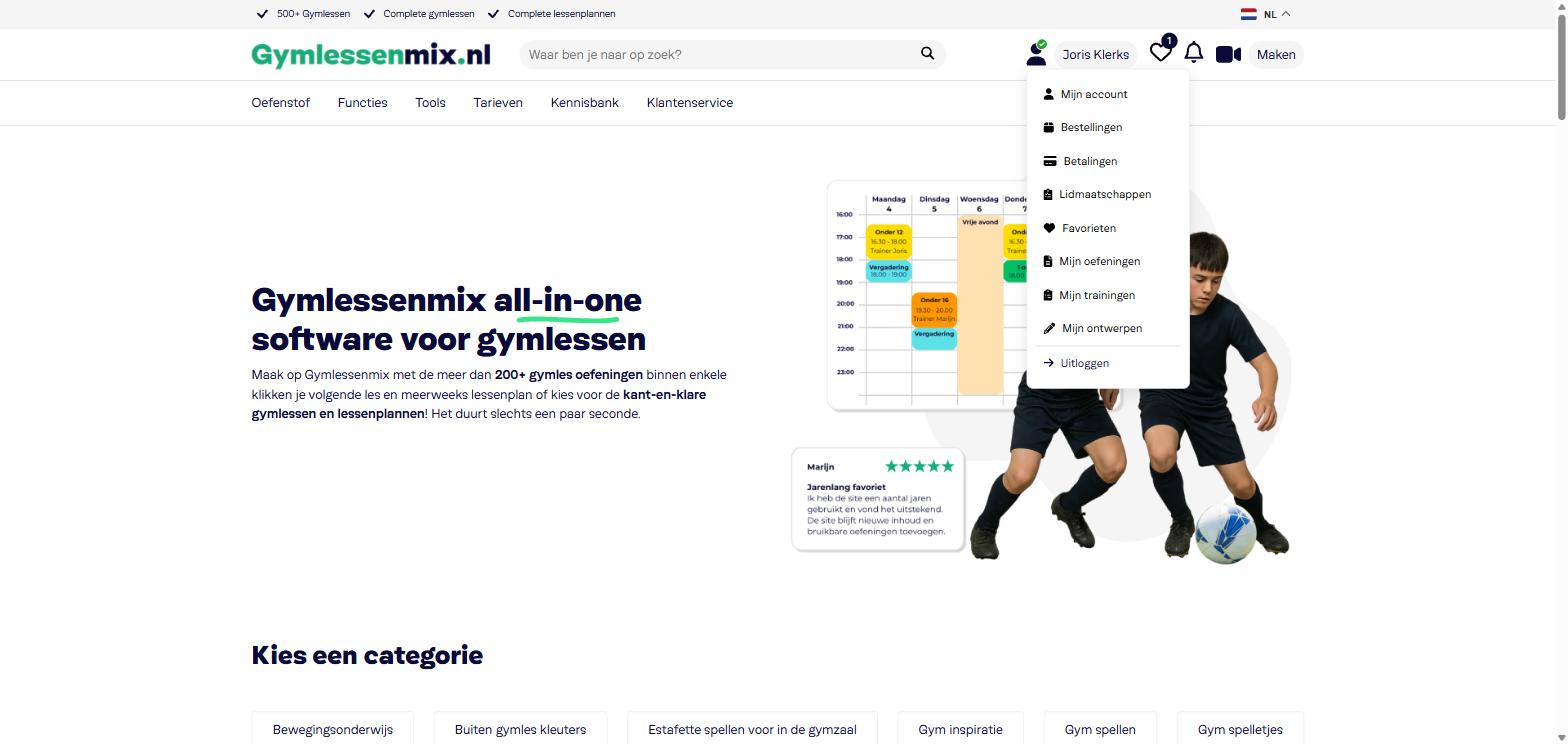Screen dimensions: 1568x744
Task: Open favorites via the heart icon
Action: (1160, 53)
